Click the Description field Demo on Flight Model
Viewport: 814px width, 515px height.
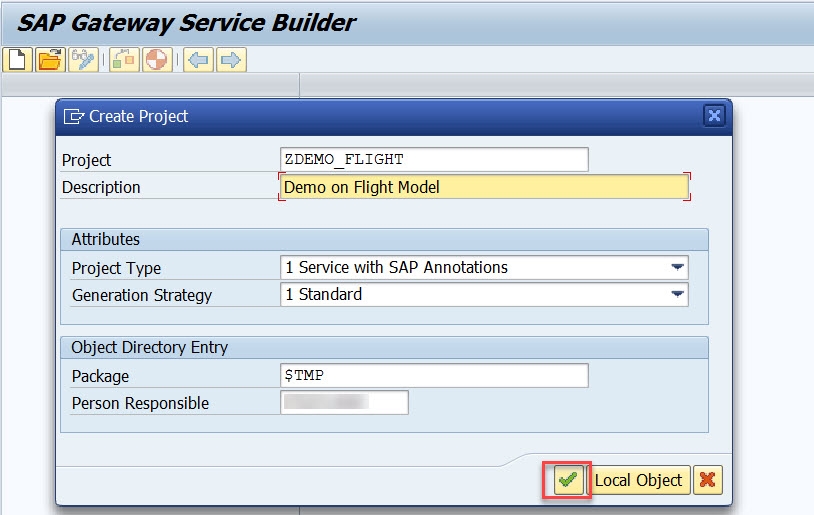pos(484,186)
